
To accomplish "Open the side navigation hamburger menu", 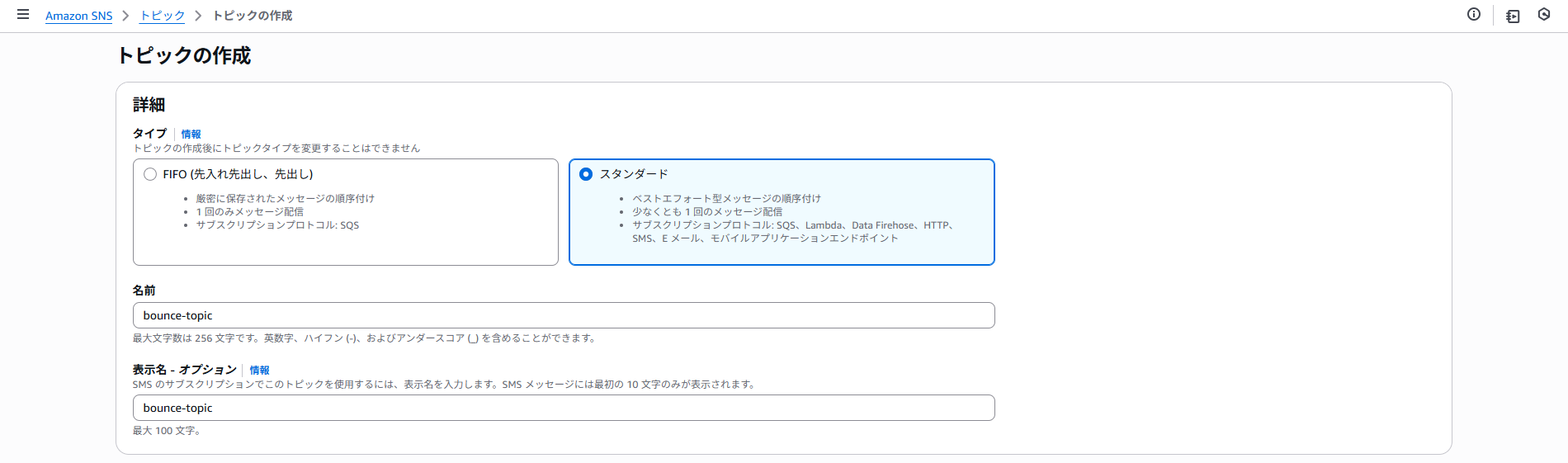I will tap(23, 15).
